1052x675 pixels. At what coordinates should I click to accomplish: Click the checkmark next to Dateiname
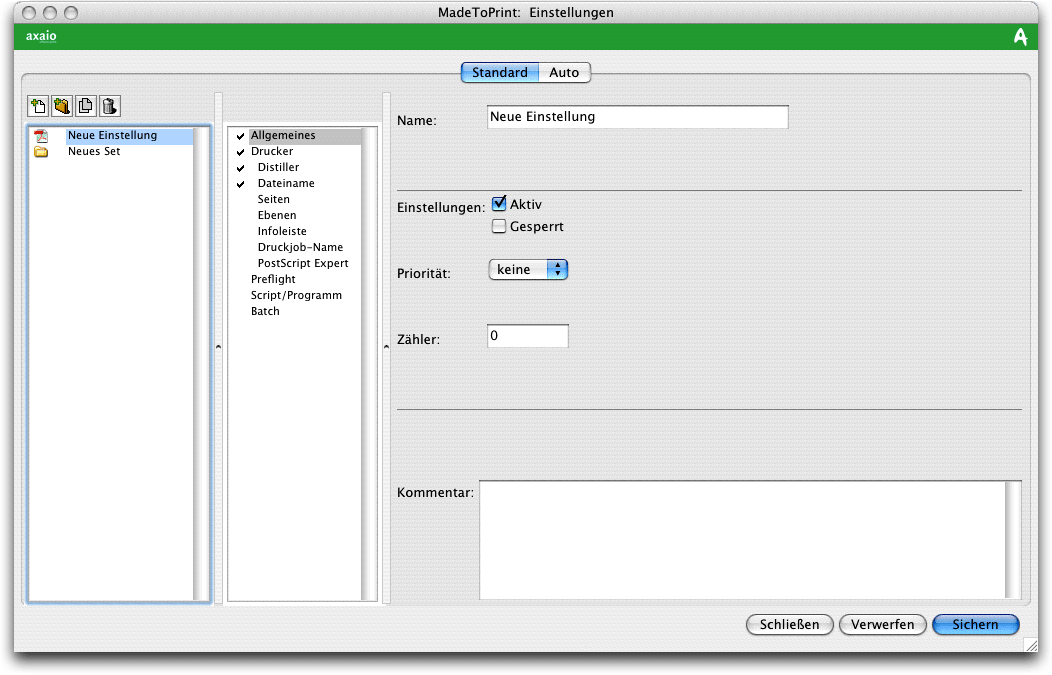pos(240,184)
